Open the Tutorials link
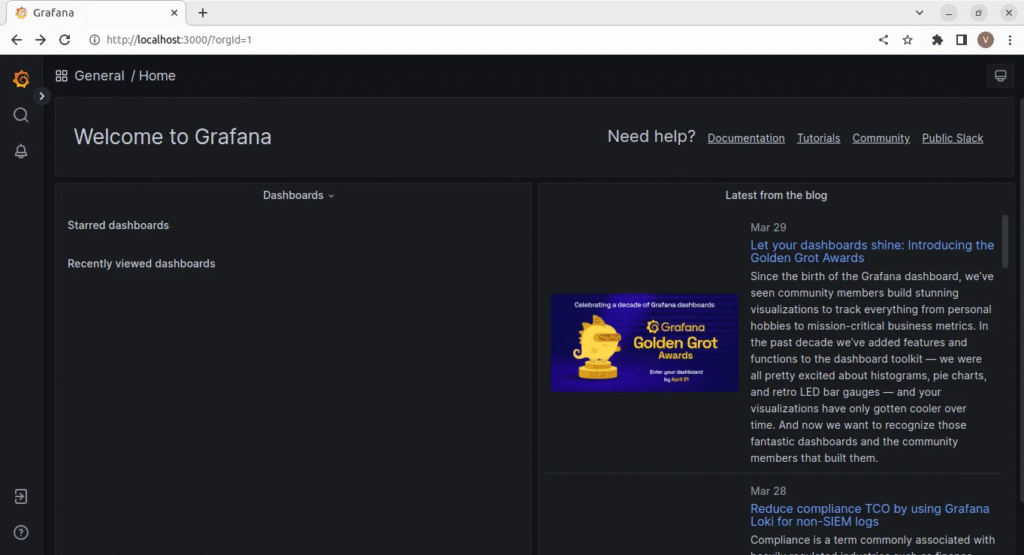1024x555 pixels. coord(818,138)
